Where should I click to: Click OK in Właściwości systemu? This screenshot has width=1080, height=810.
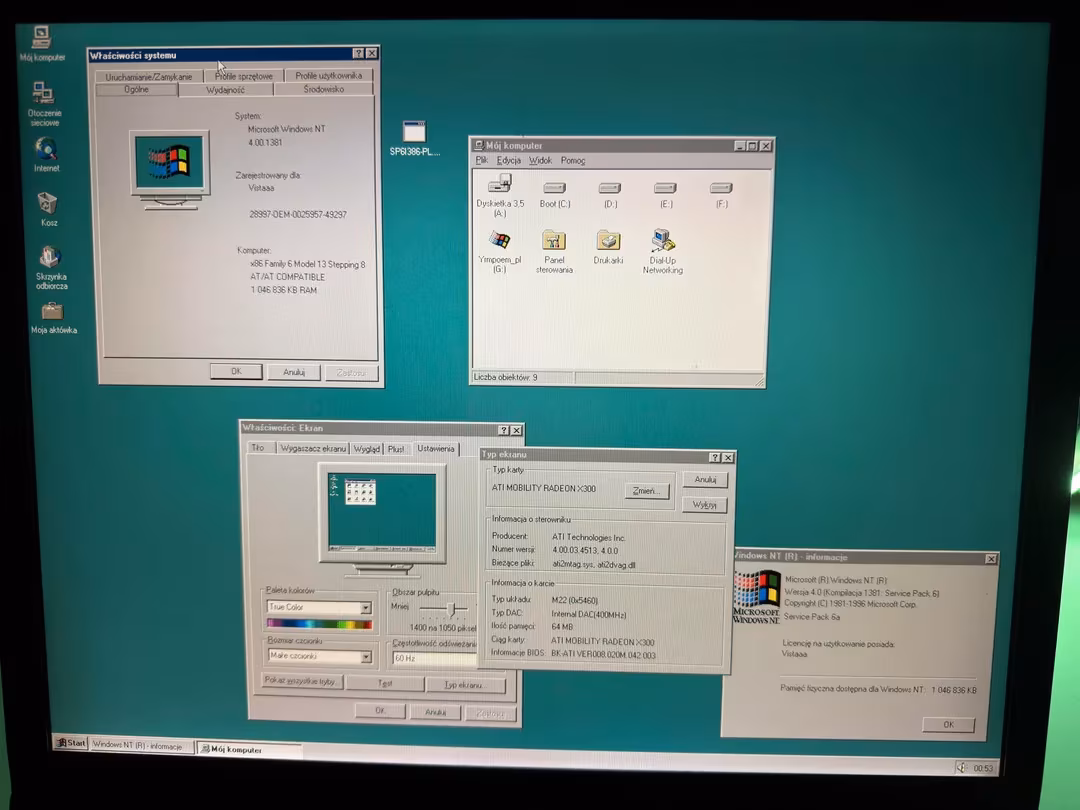point(236,371)
